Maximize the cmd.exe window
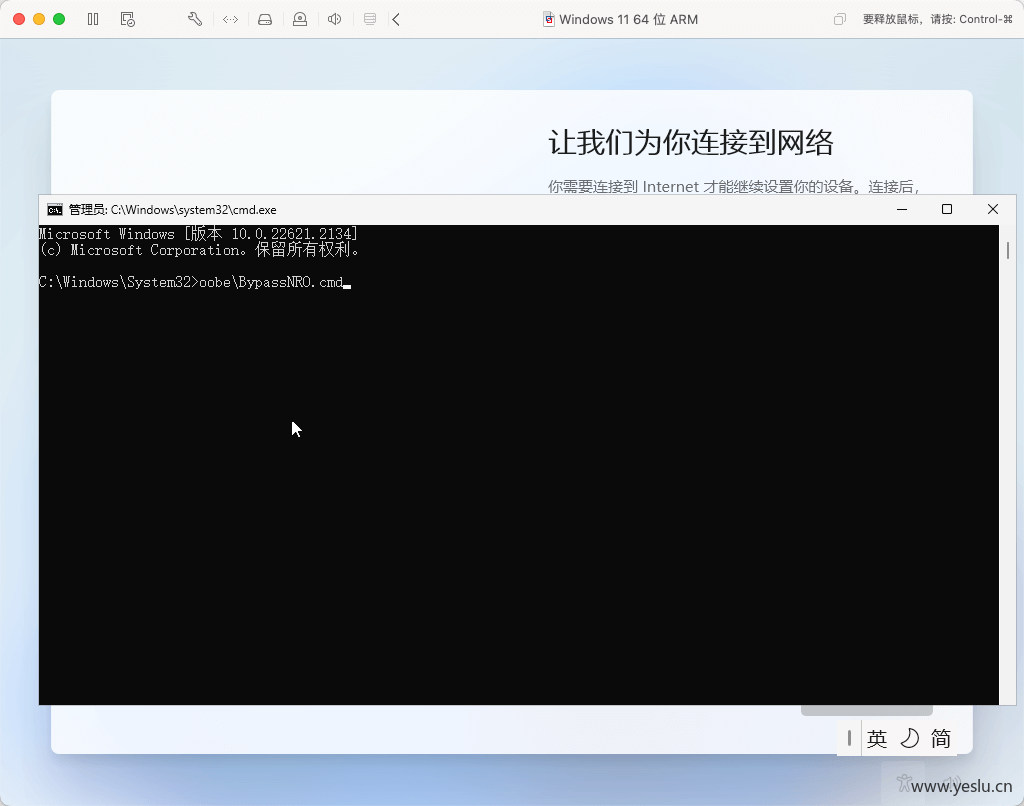The width and height of the screenshot is (1024, 806). pos(947,209)
